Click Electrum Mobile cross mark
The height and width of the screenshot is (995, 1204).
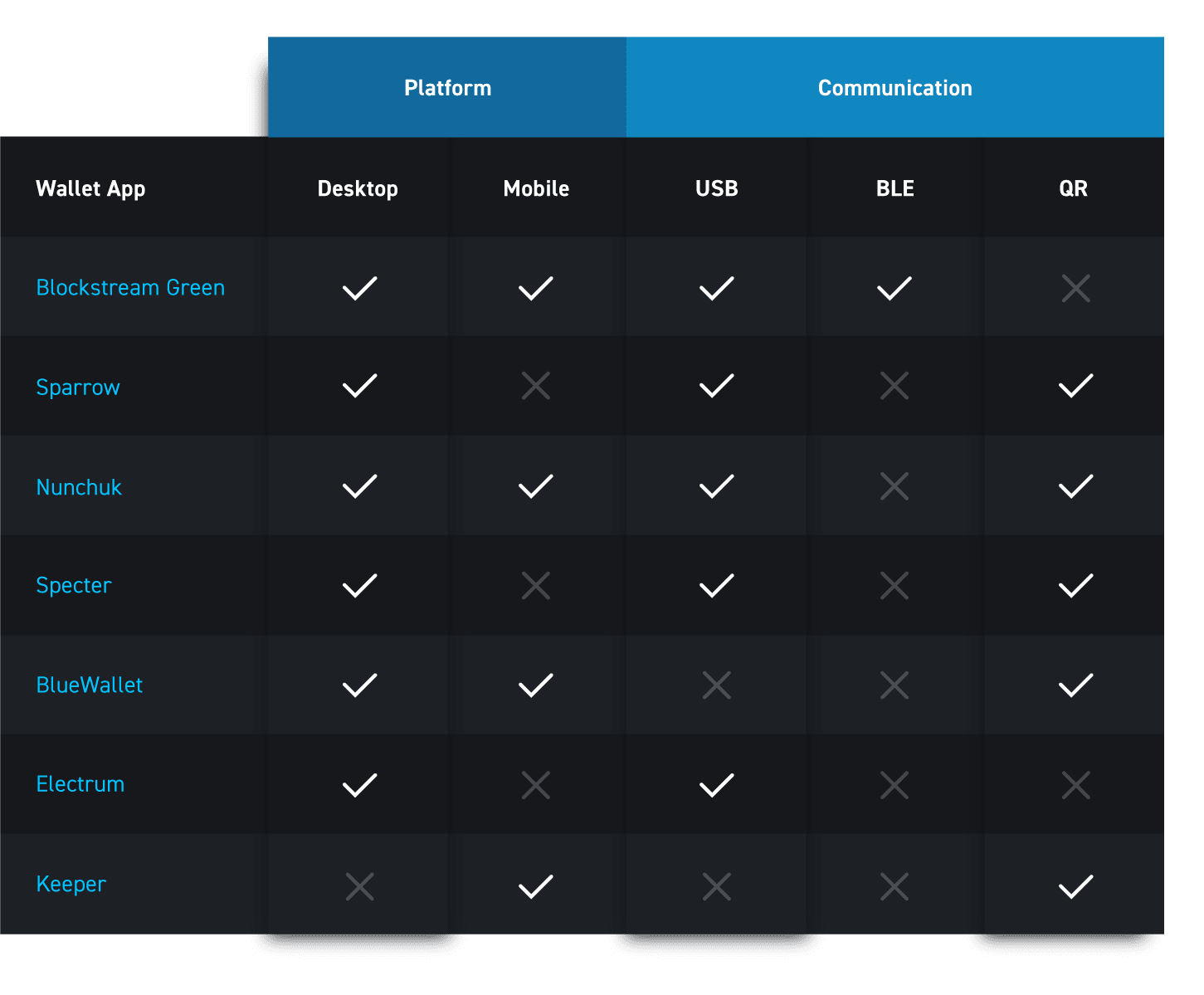pos(536,785)
